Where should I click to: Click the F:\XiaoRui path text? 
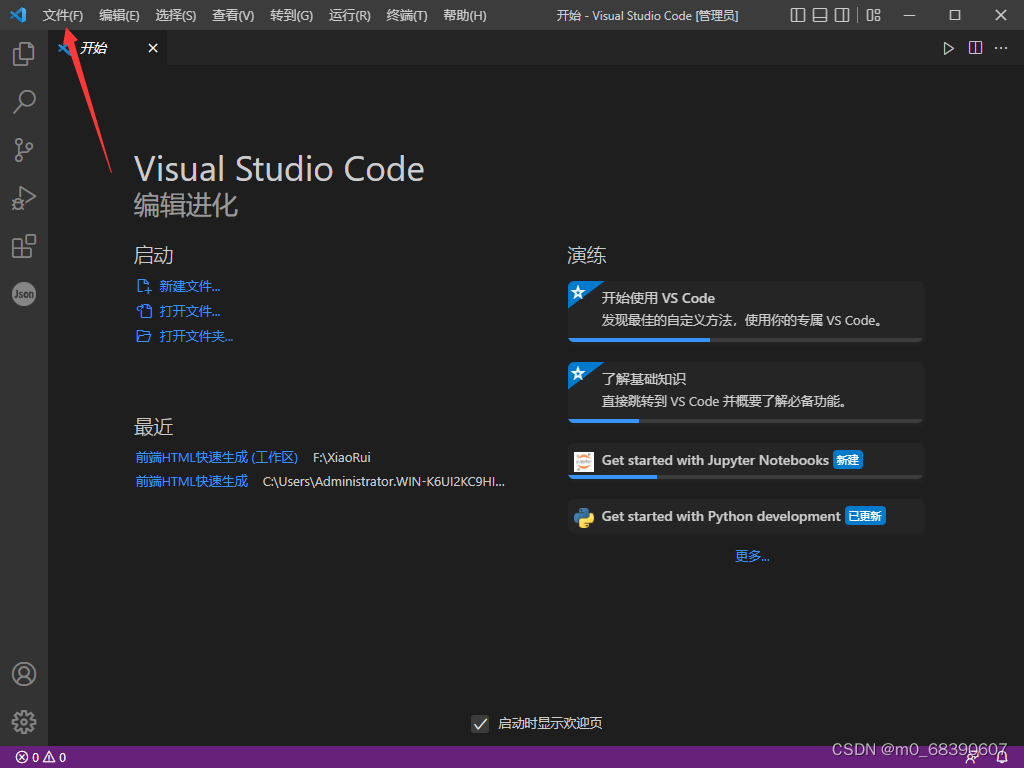pos(342,458)
